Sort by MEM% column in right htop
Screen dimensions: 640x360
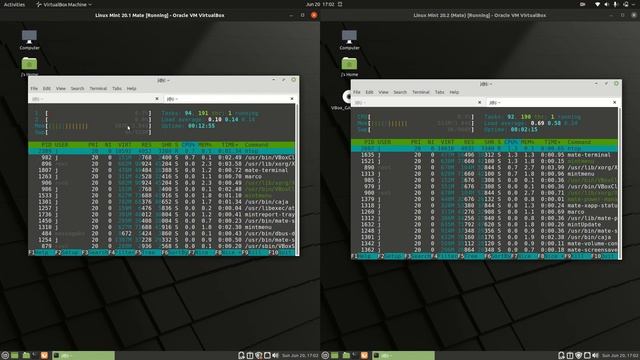click(x=528, y=142)
